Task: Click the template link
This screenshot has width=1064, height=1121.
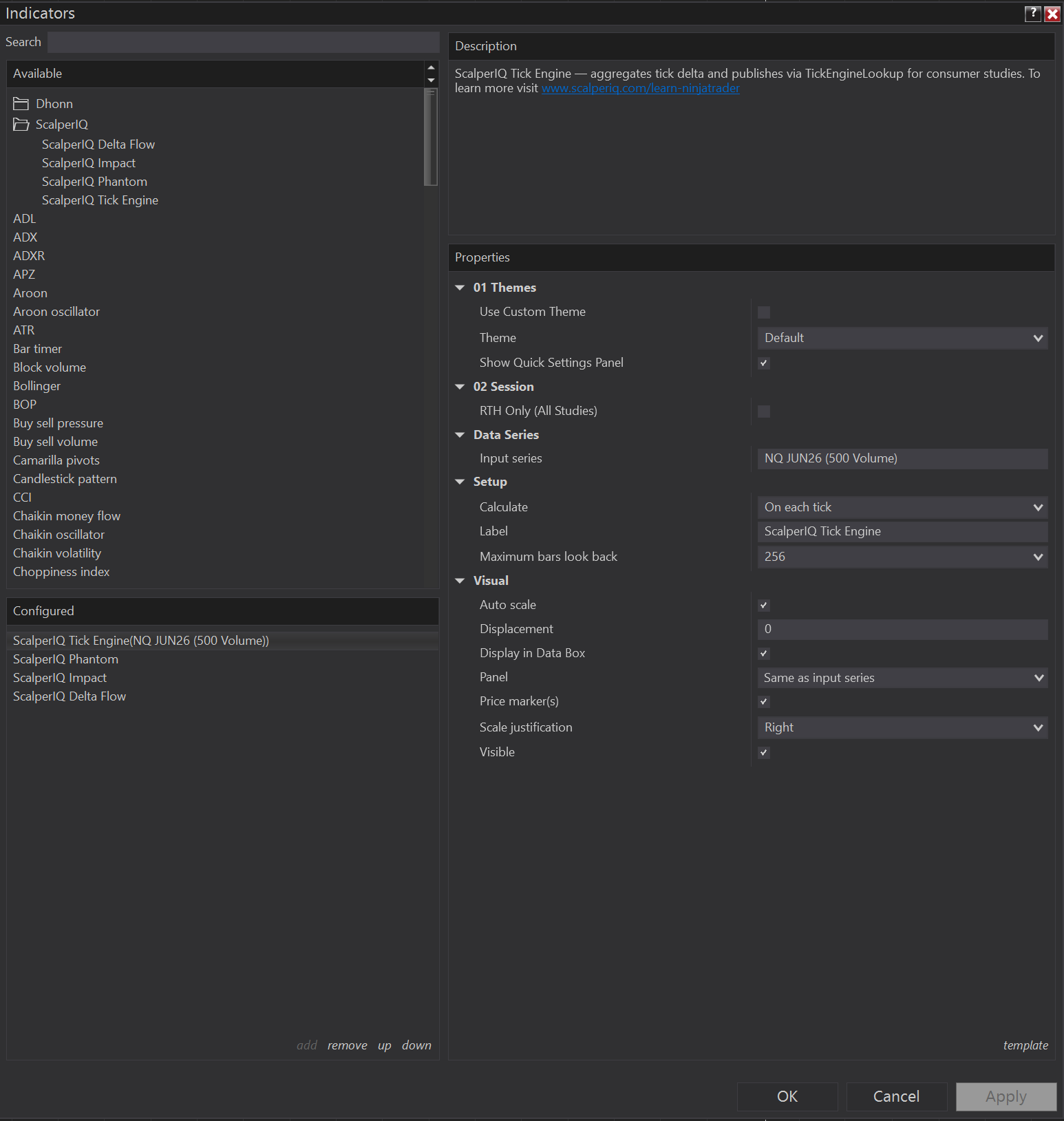Action: (x=1025, y=1045)
